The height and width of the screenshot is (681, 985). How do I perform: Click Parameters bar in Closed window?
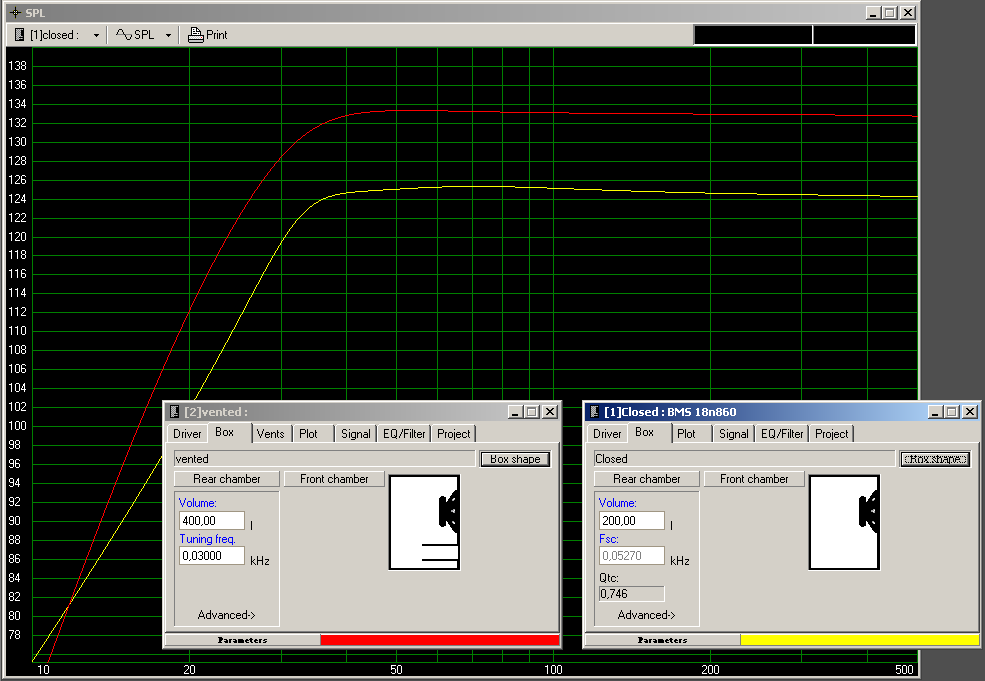[662, 640]
